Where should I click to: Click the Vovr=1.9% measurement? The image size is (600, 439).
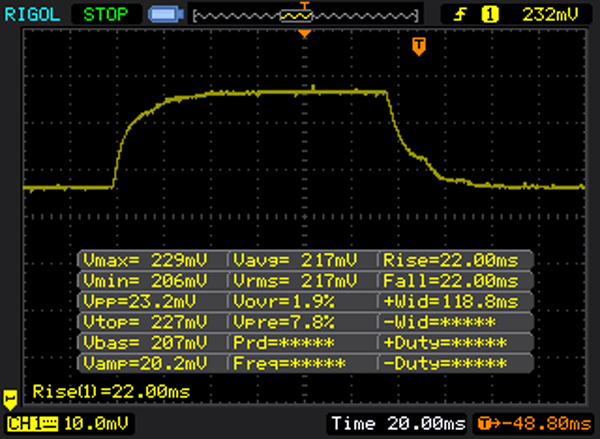(x=284, y=302)
